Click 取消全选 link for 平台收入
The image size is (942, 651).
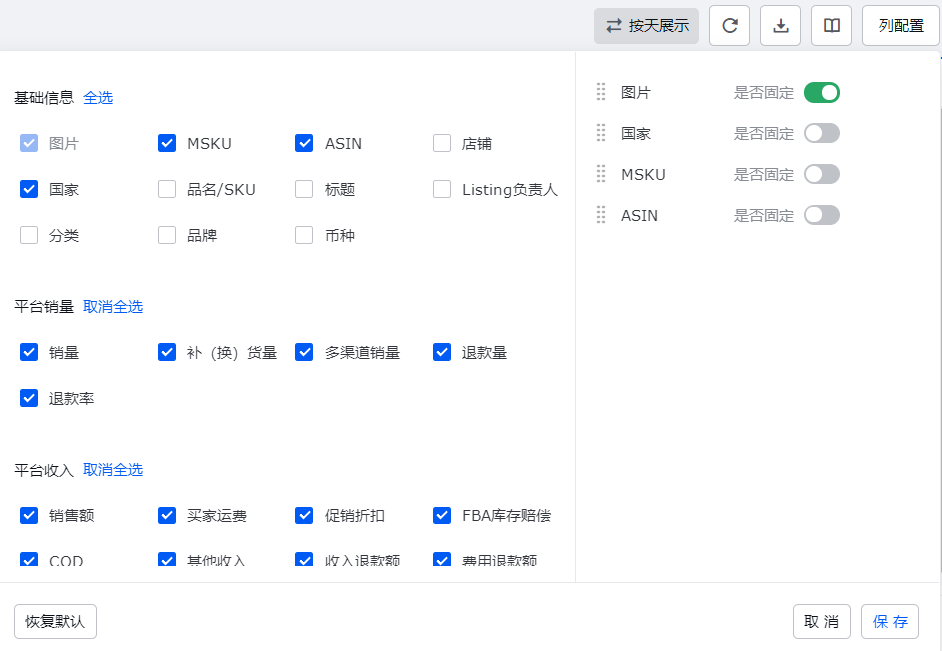(x=113, y=470)
